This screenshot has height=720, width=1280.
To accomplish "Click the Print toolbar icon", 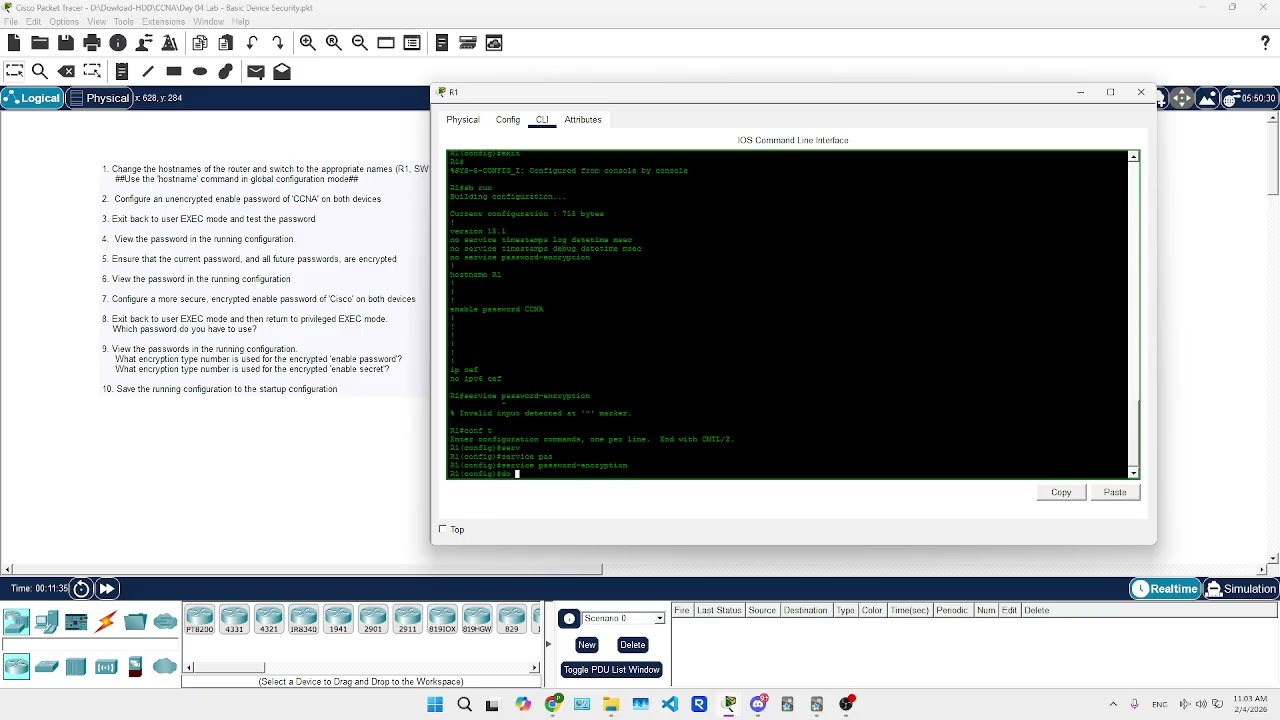I will [x=92, y=43].
